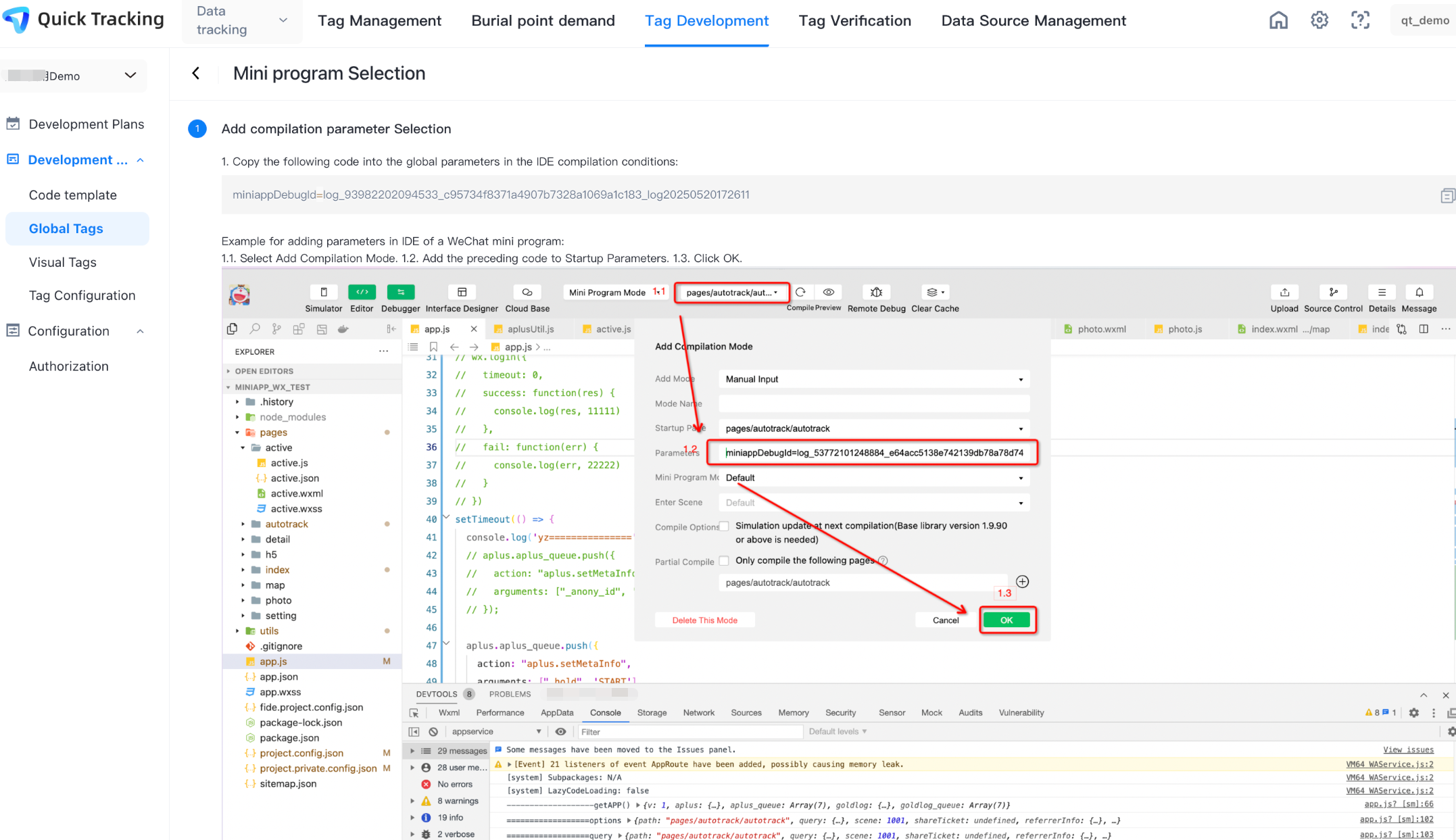
Task: Click the Configuration section icon
Action: click(x=13, y=330)
